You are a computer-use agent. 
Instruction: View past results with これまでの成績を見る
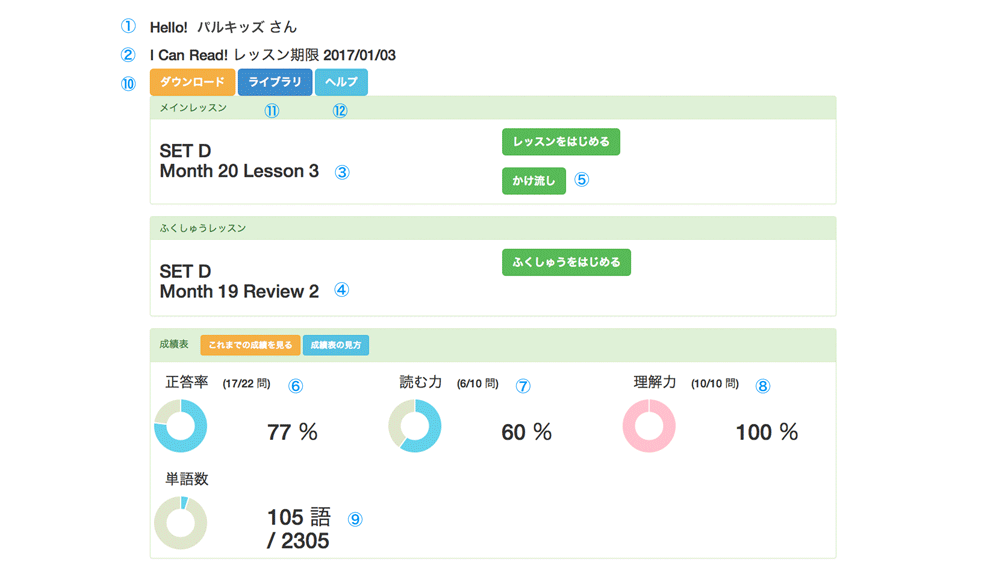pos(250,345)
